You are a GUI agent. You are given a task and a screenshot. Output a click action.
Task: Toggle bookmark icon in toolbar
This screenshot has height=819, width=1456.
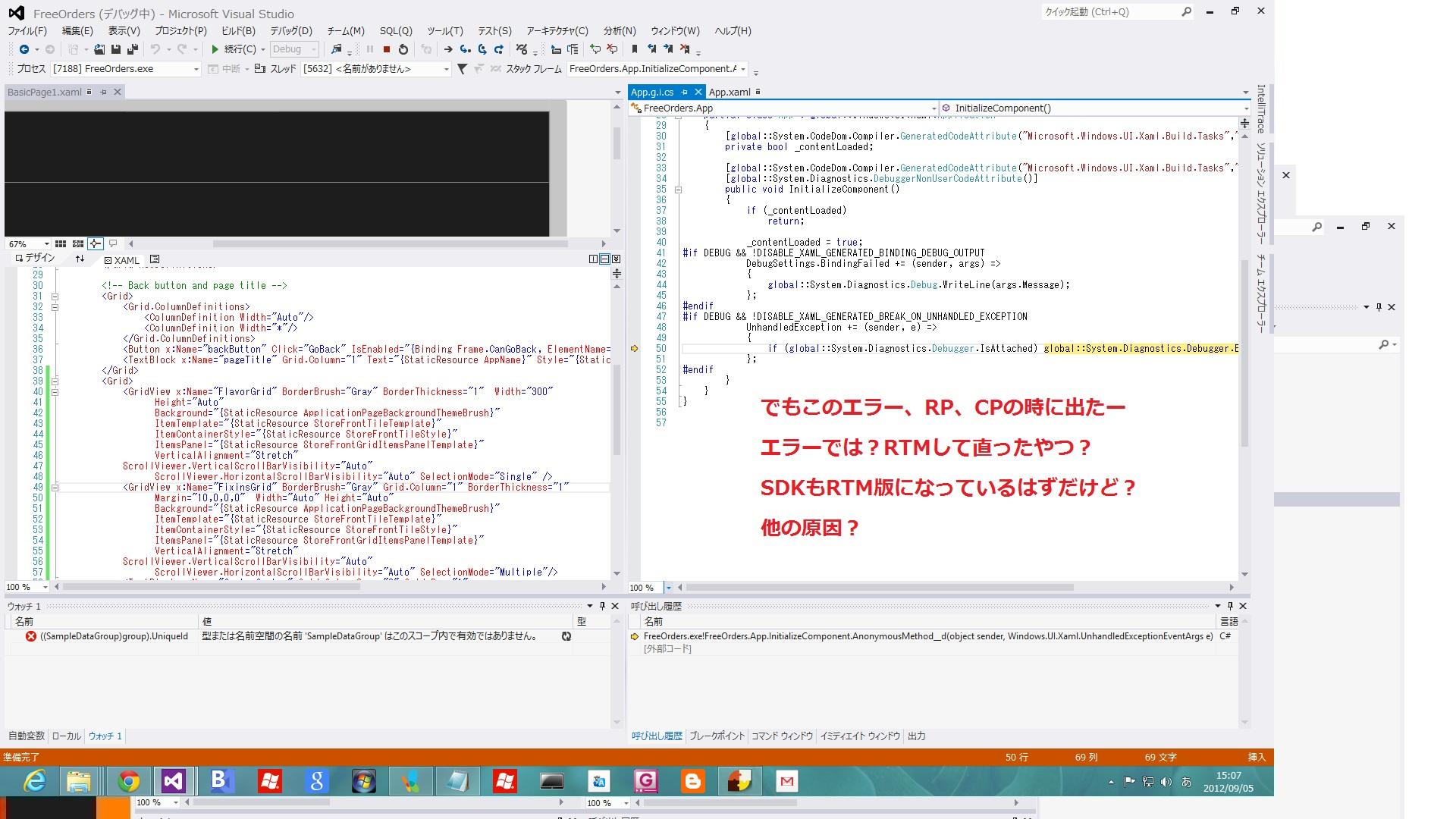point(635,49)
